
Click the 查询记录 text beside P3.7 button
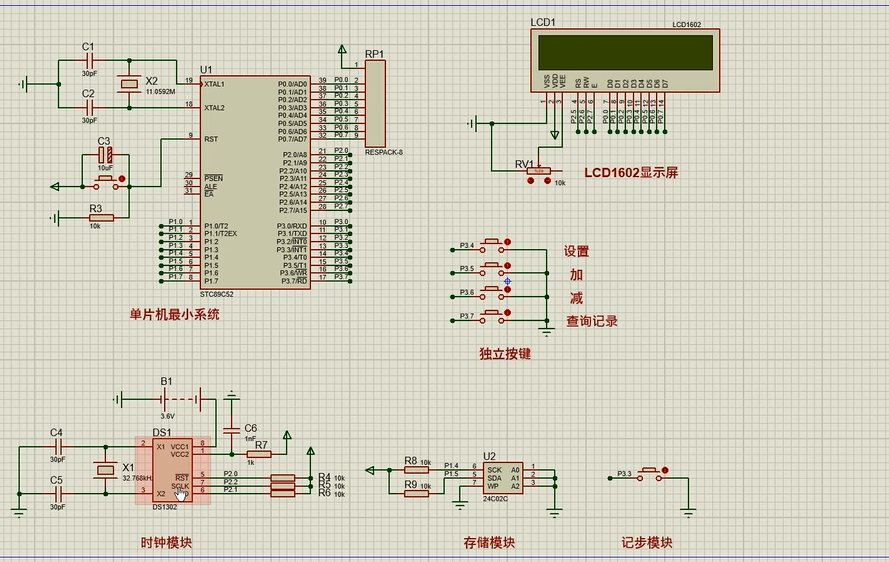coord(592,321)
